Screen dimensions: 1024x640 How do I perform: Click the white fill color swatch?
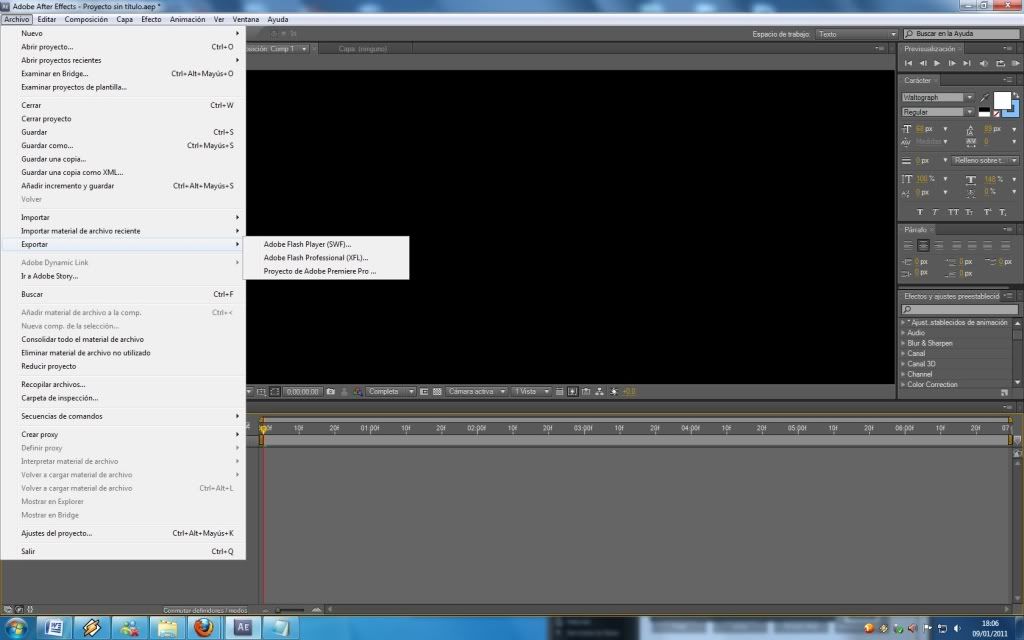pyautogui.click(x=1002, y=100)
